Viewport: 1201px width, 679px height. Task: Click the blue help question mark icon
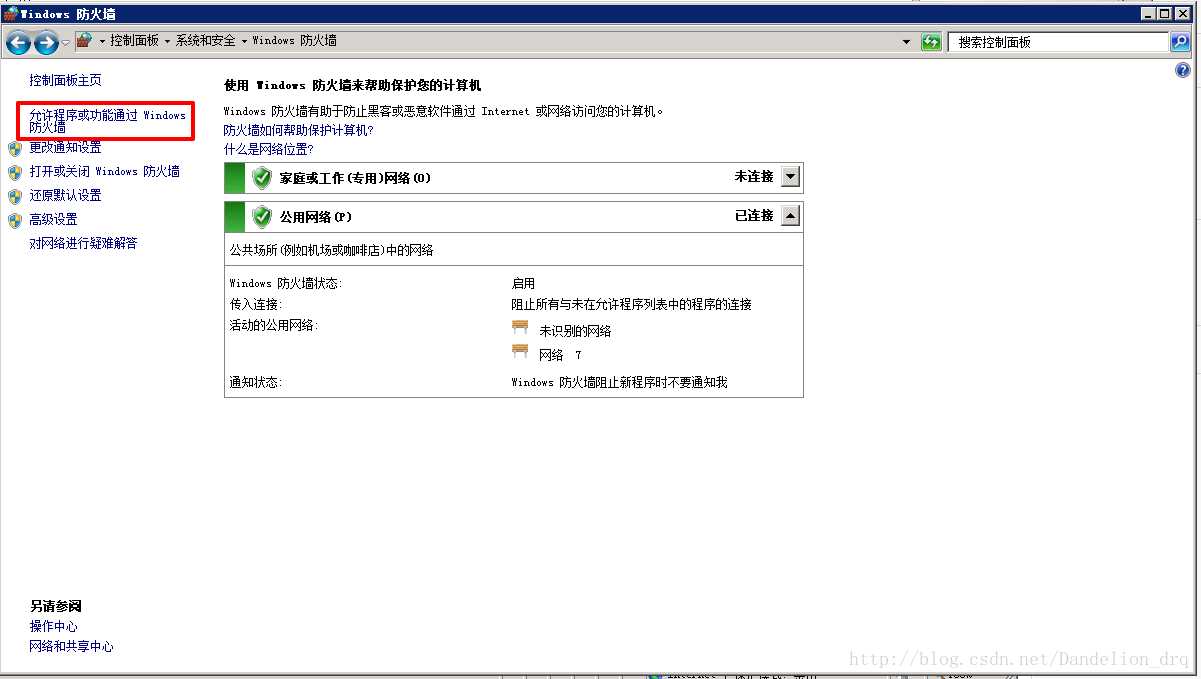click(x=1183, y=71)
